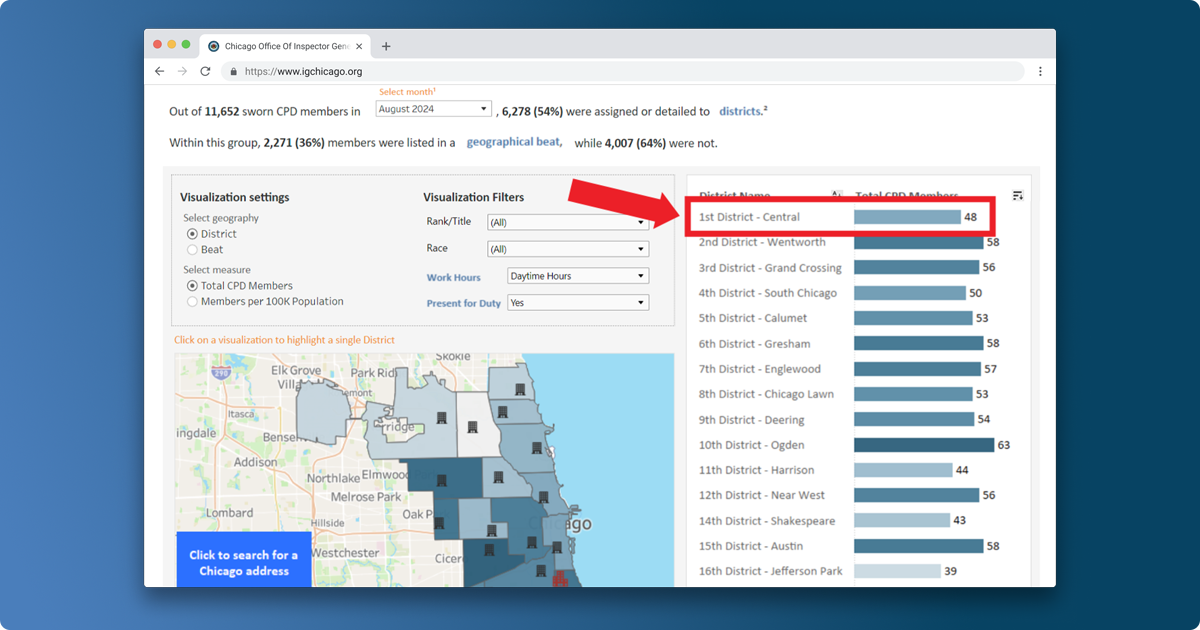Click police station marker in the white district
Screen dimensions: 1200x630
(x=470, y=426)
